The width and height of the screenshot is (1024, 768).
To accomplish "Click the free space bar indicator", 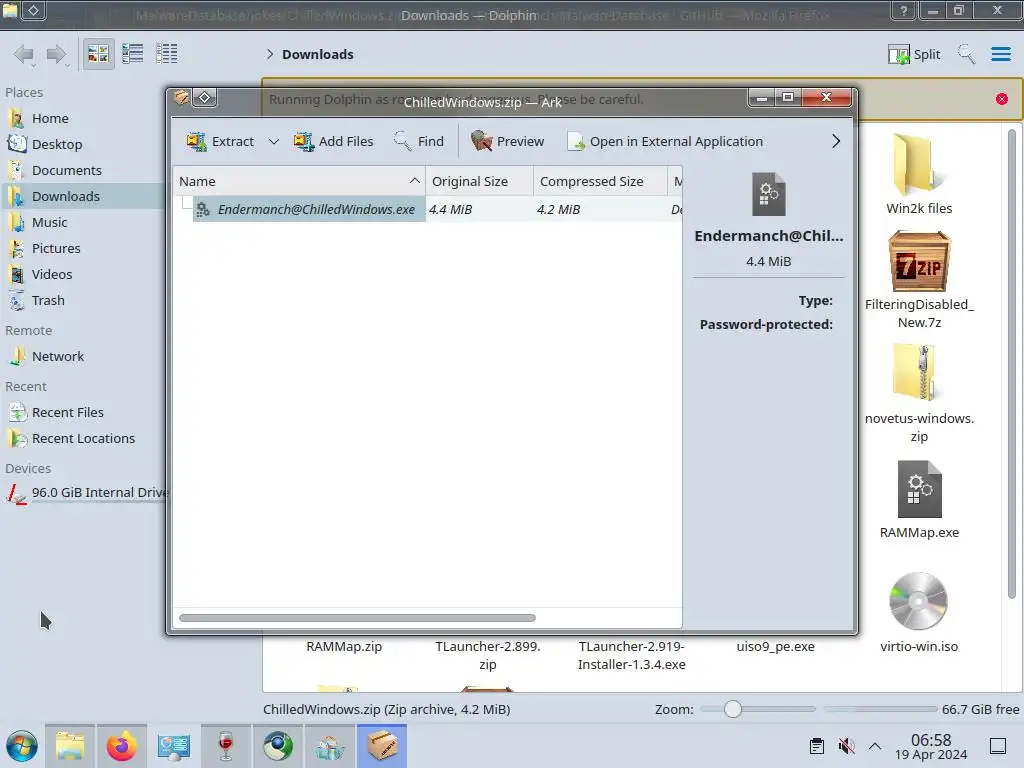I will click(880, 709).
